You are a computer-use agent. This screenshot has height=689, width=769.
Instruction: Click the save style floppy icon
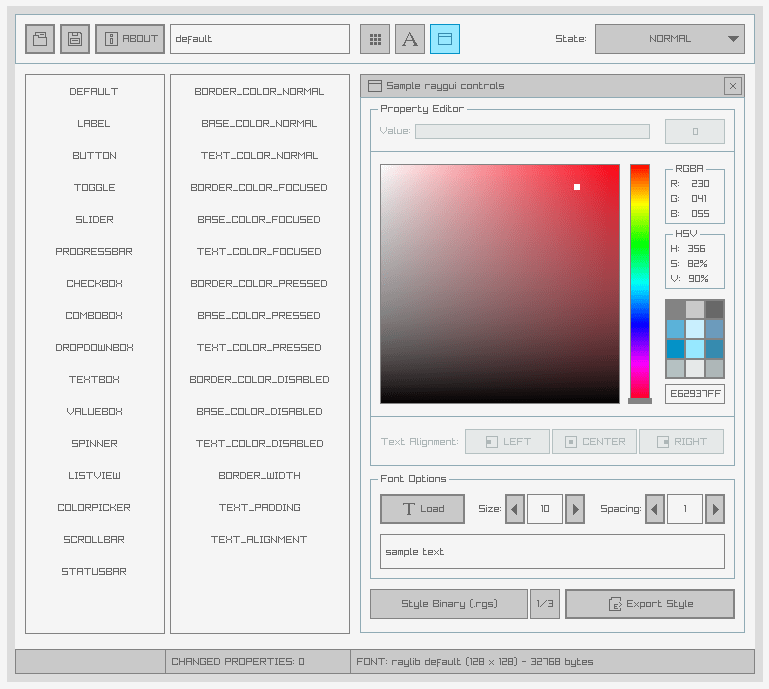click(75, 39)
